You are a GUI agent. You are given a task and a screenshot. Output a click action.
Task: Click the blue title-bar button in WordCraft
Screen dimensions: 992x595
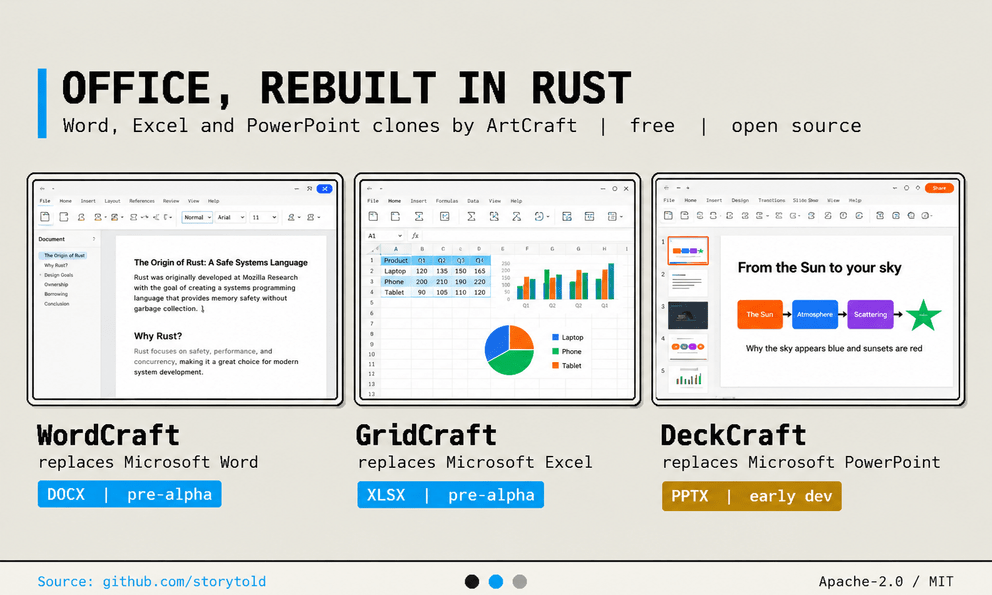pyautogui.click(x=325, y=189)
